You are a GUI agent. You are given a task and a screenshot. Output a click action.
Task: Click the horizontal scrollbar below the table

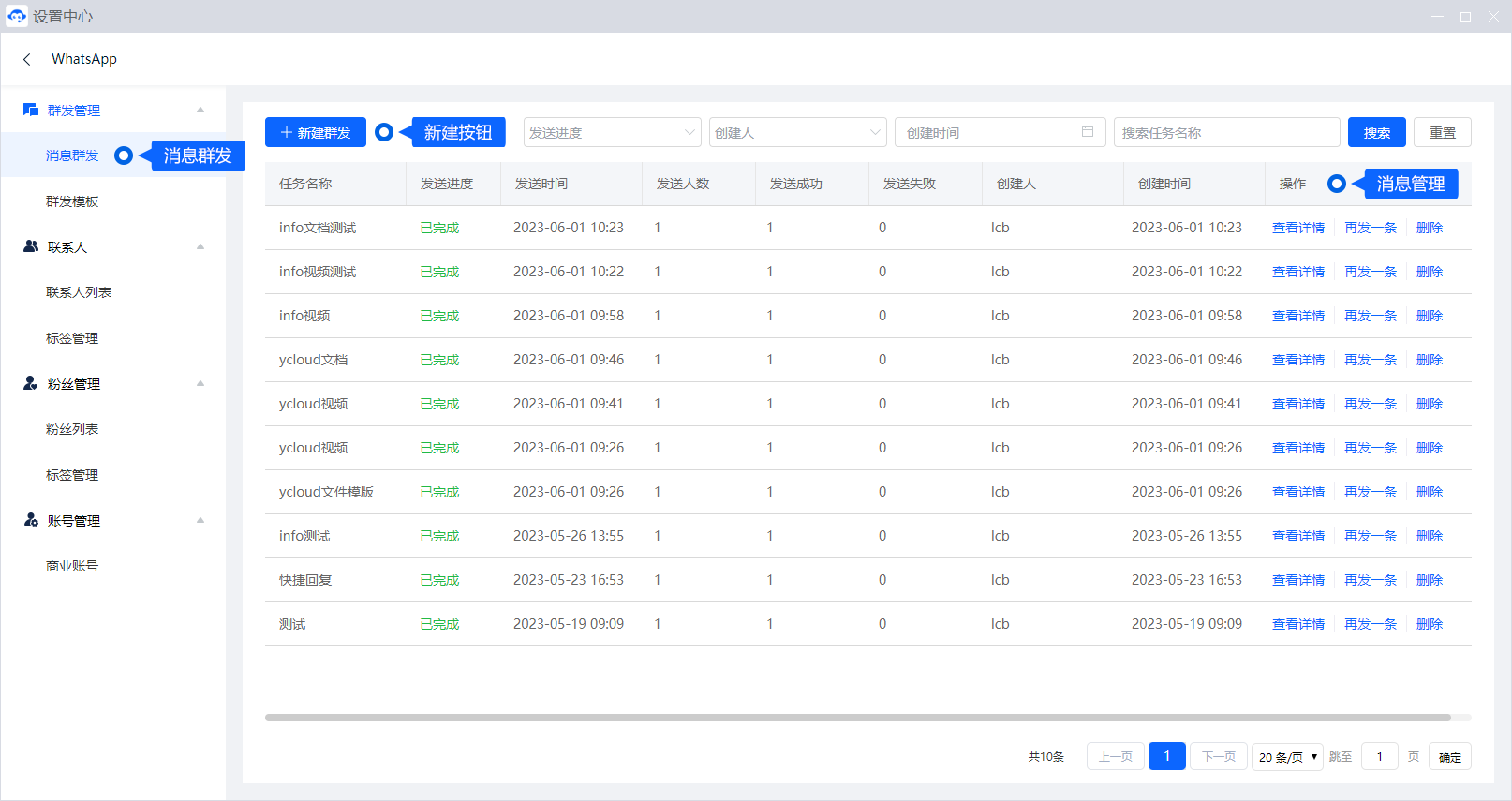(857, 718)
